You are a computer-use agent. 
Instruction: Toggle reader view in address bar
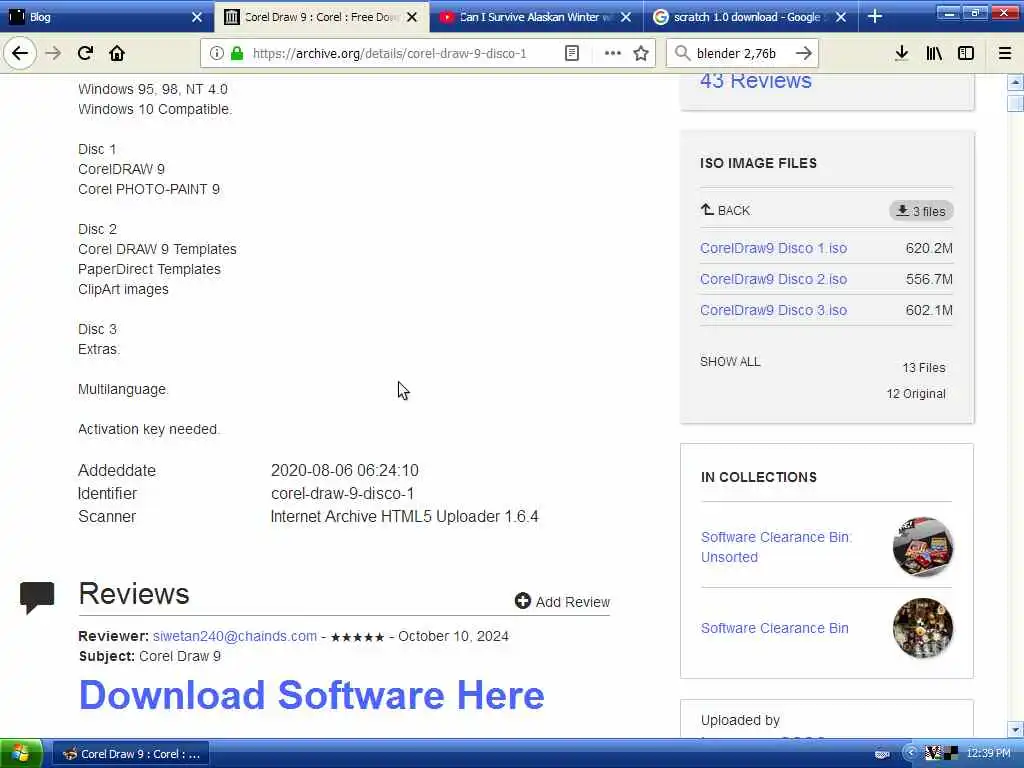571,54
